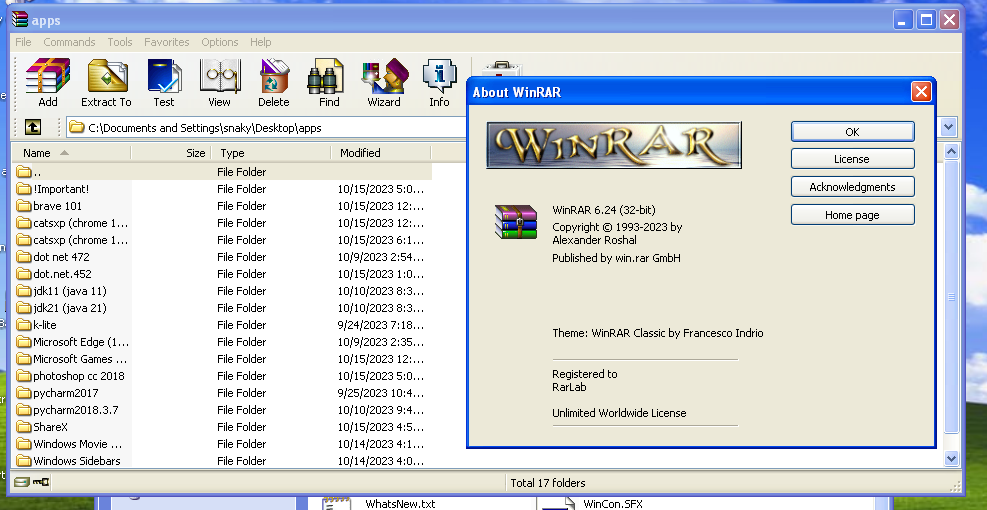Click the '9/24/2023 7:18…' modified date
This screenshot has width=987, height=510.
tap(380, 325)
